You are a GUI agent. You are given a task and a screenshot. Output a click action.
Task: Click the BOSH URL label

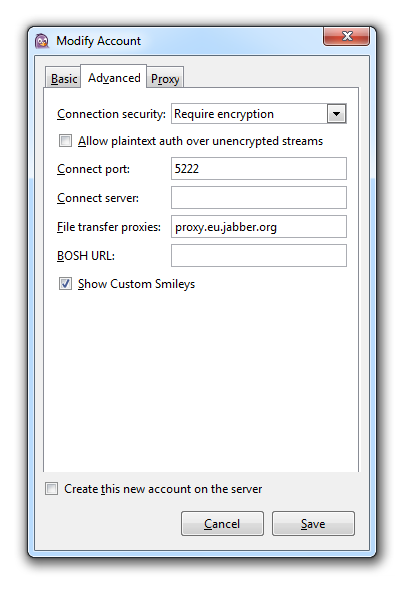click(86, 256)
